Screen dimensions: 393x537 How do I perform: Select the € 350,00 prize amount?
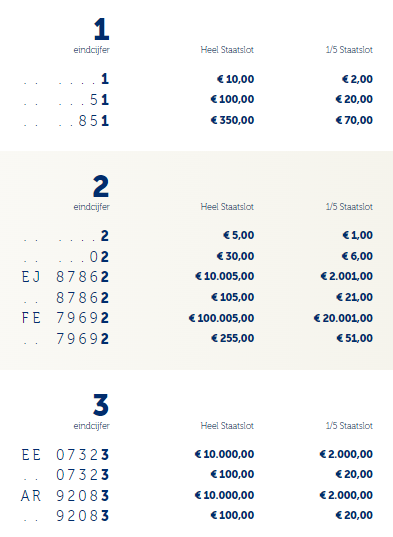(x=232, y=120)
